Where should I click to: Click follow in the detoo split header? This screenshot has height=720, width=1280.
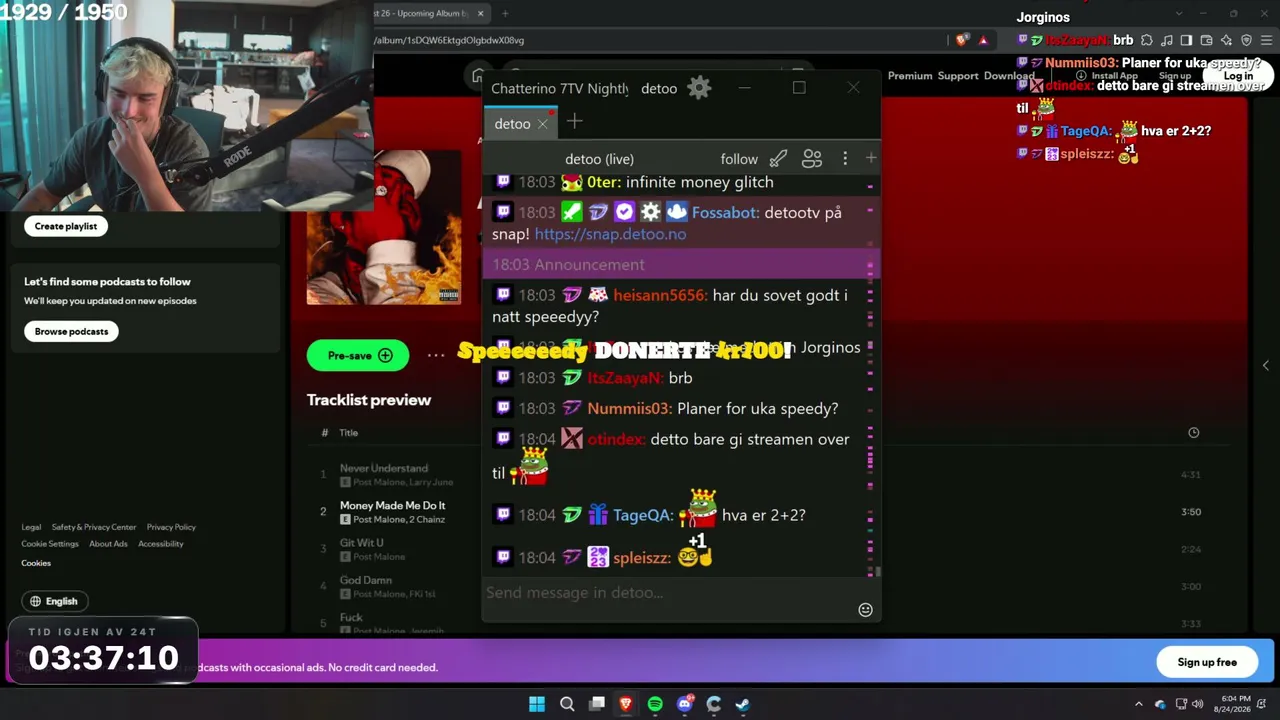pyautogui.click(x=739, y=159)
